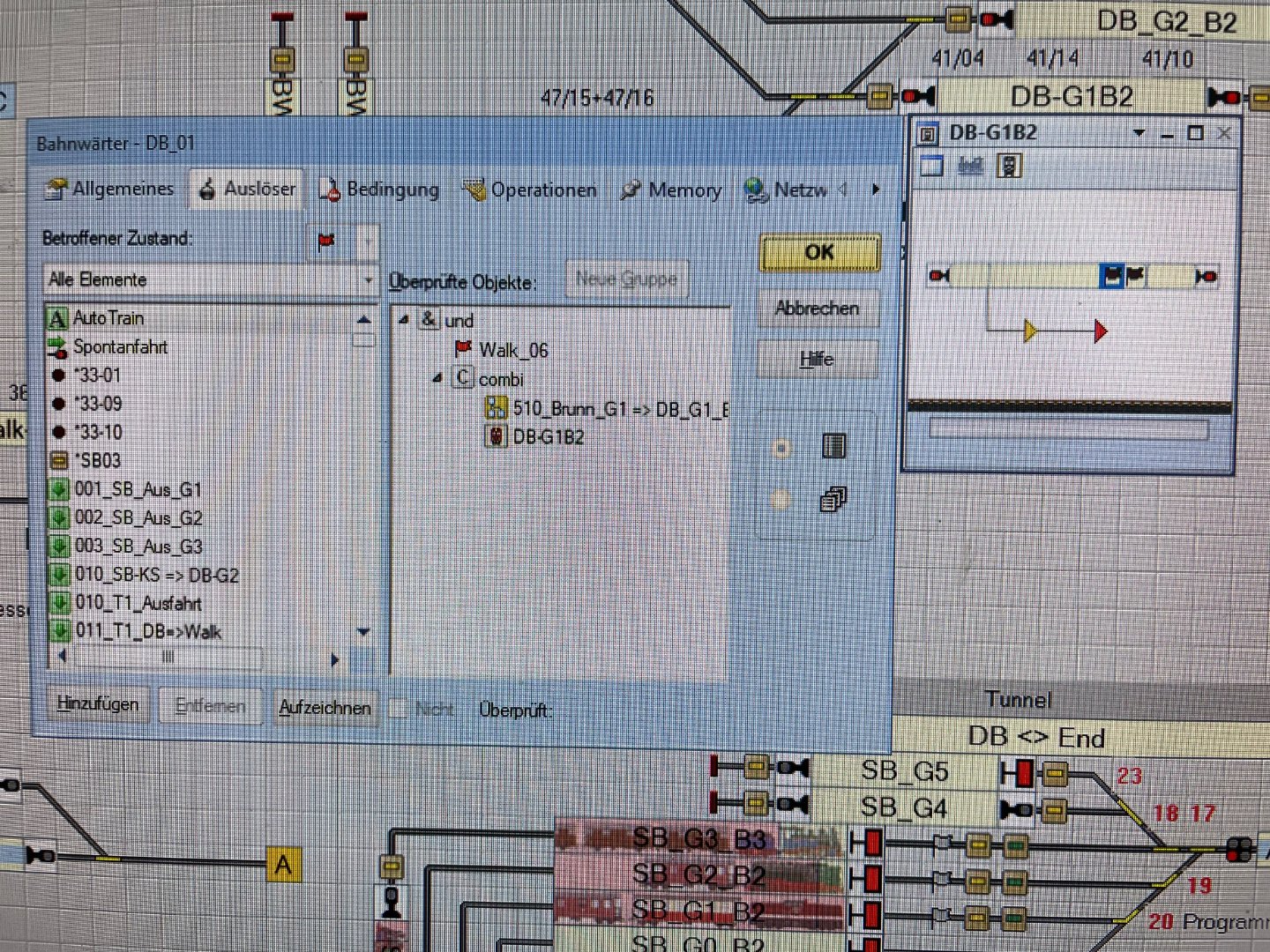
Task: Select the upper radio button beside list icon
Action: tap(781, 450)
